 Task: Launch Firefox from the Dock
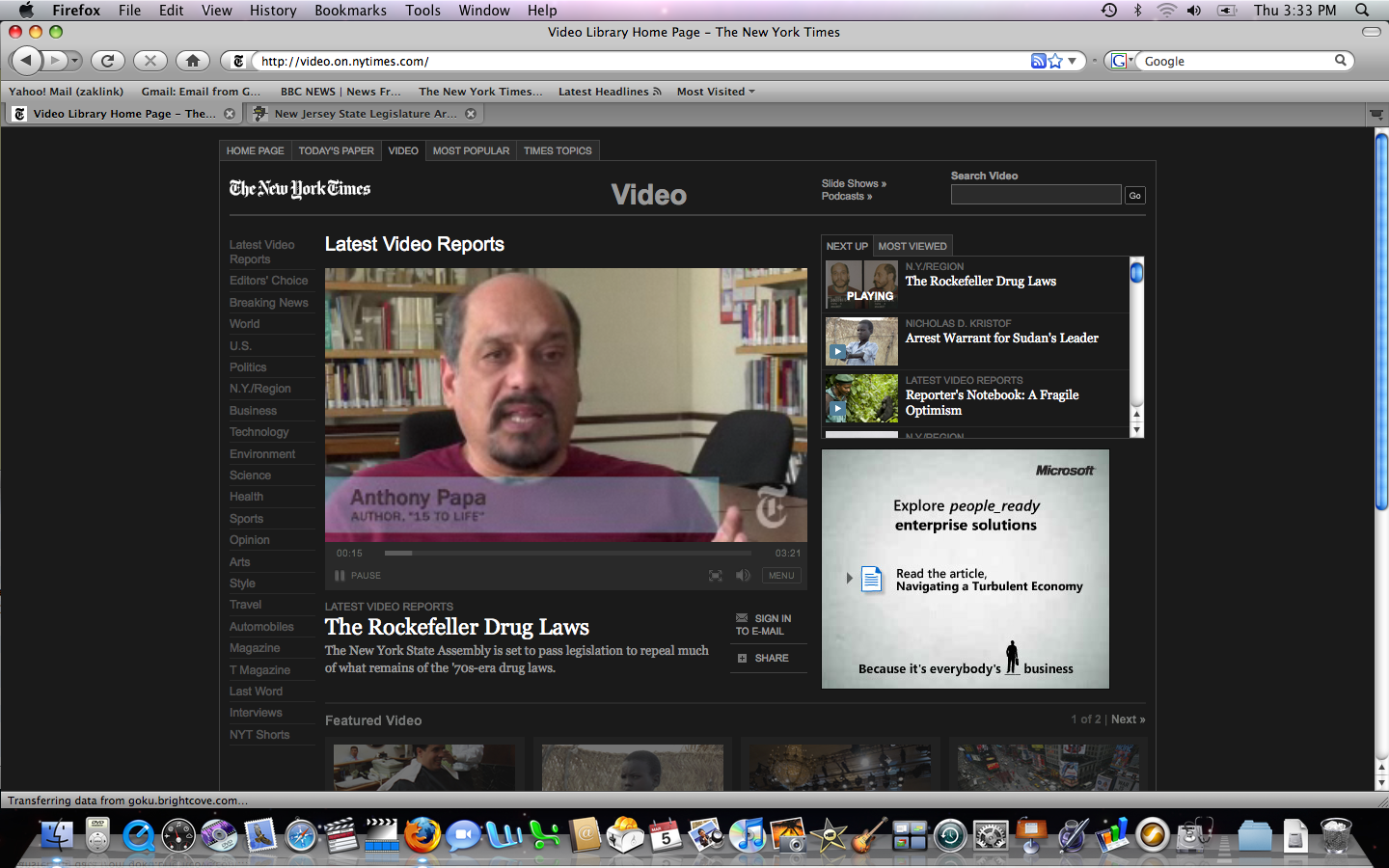point(422,835)
